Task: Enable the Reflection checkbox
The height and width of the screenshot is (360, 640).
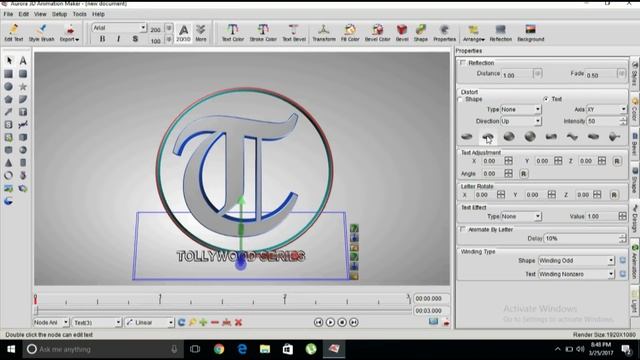Action: coord(462,62)
